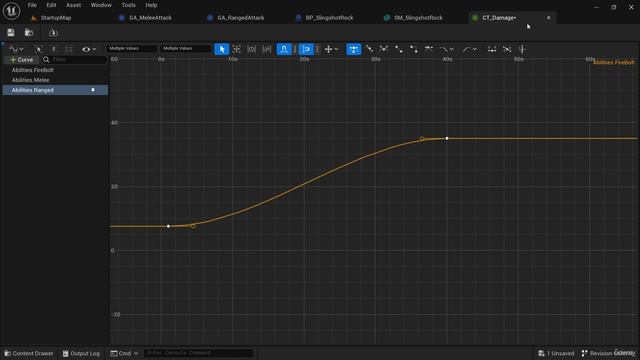Open the Help menu
640x360 pixels.
point(151,5)
